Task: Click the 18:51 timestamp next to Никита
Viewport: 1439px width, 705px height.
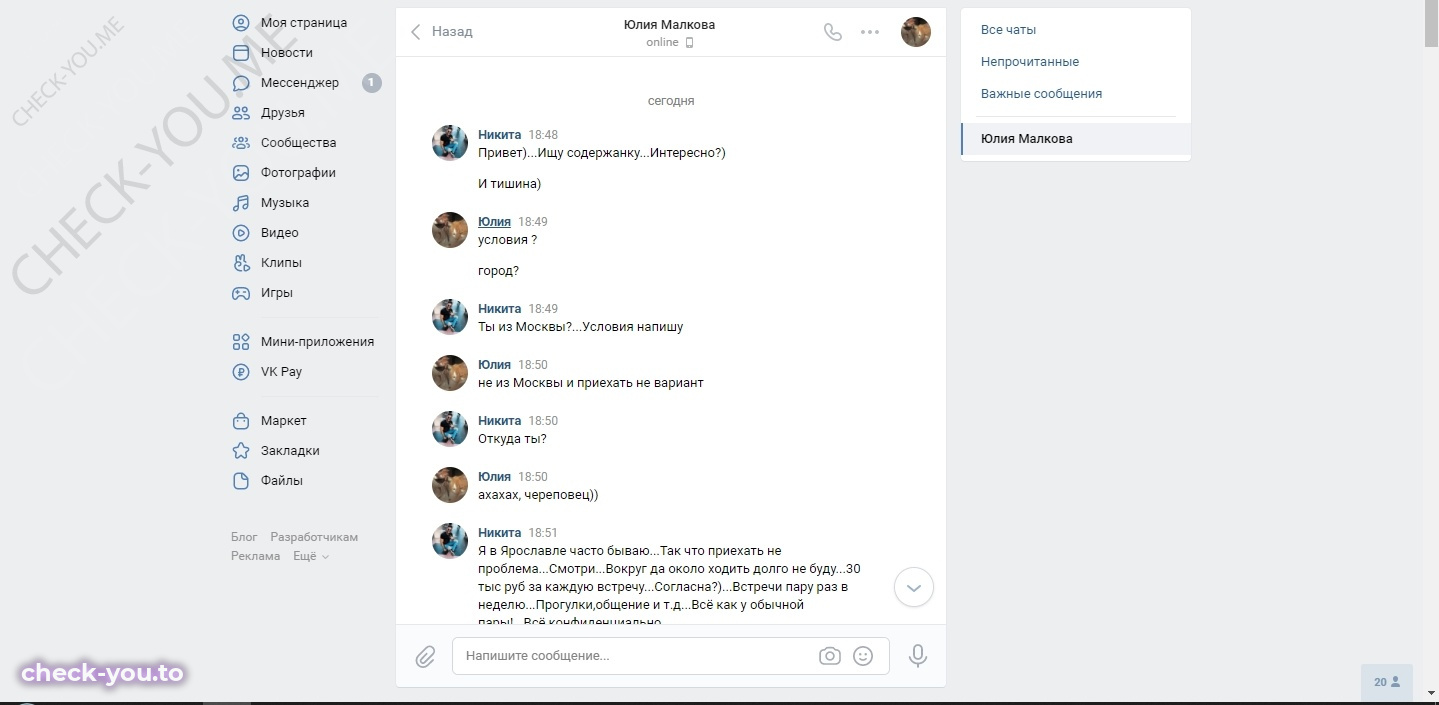Action: tap(543, 533)
